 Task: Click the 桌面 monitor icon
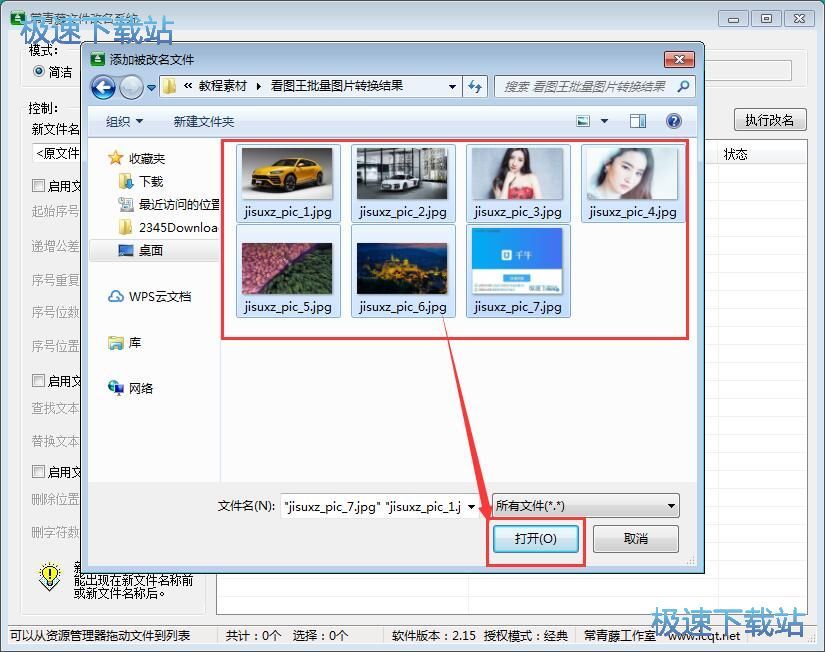pos(126,250)
